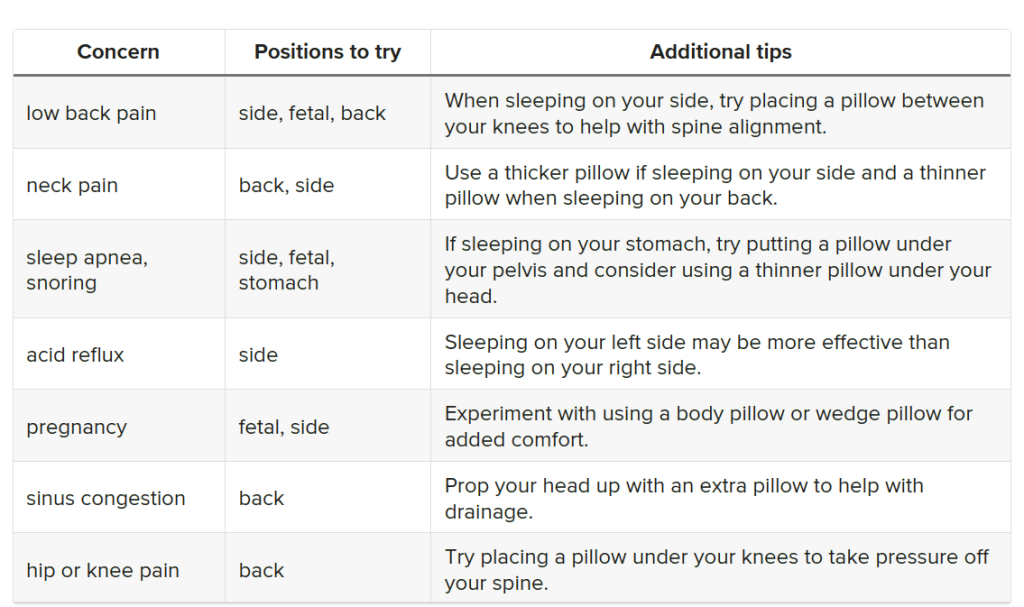Click the "side, fetal, stomach" positions cell
1024x607 pixels.
287,270
